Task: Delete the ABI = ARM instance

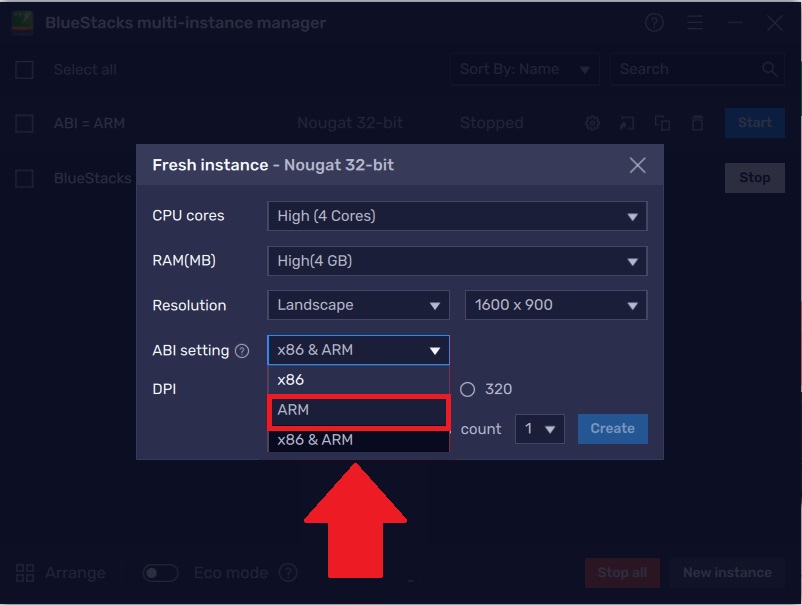Action: click(697, 123)
